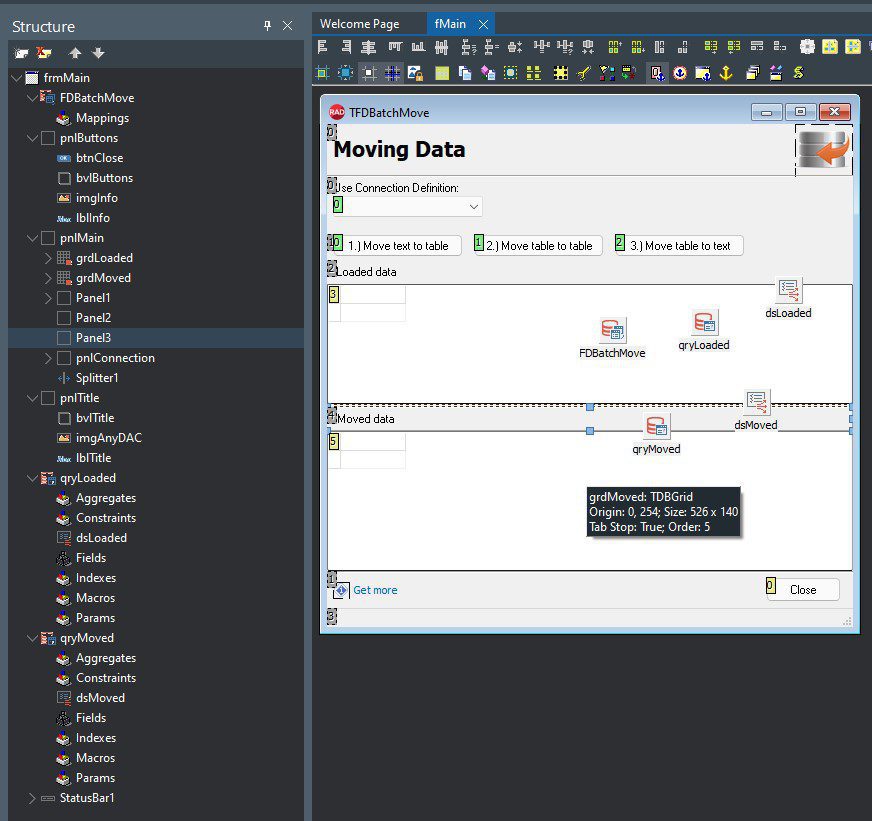Click the '3.) Move table to text' button
The height and width of the screenshot is (821, 872).
679,246
